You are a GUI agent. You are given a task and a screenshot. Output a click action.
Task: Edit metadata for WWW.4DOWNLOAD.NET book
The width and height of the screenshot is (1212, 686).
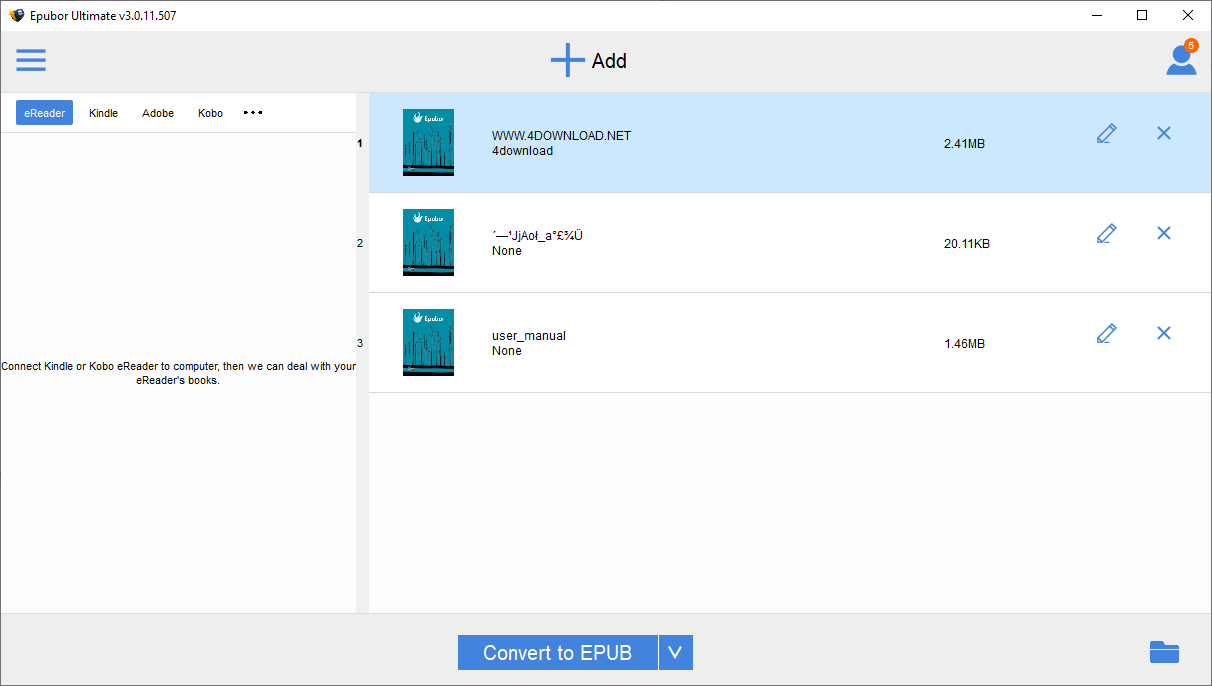click(1106, 133)
